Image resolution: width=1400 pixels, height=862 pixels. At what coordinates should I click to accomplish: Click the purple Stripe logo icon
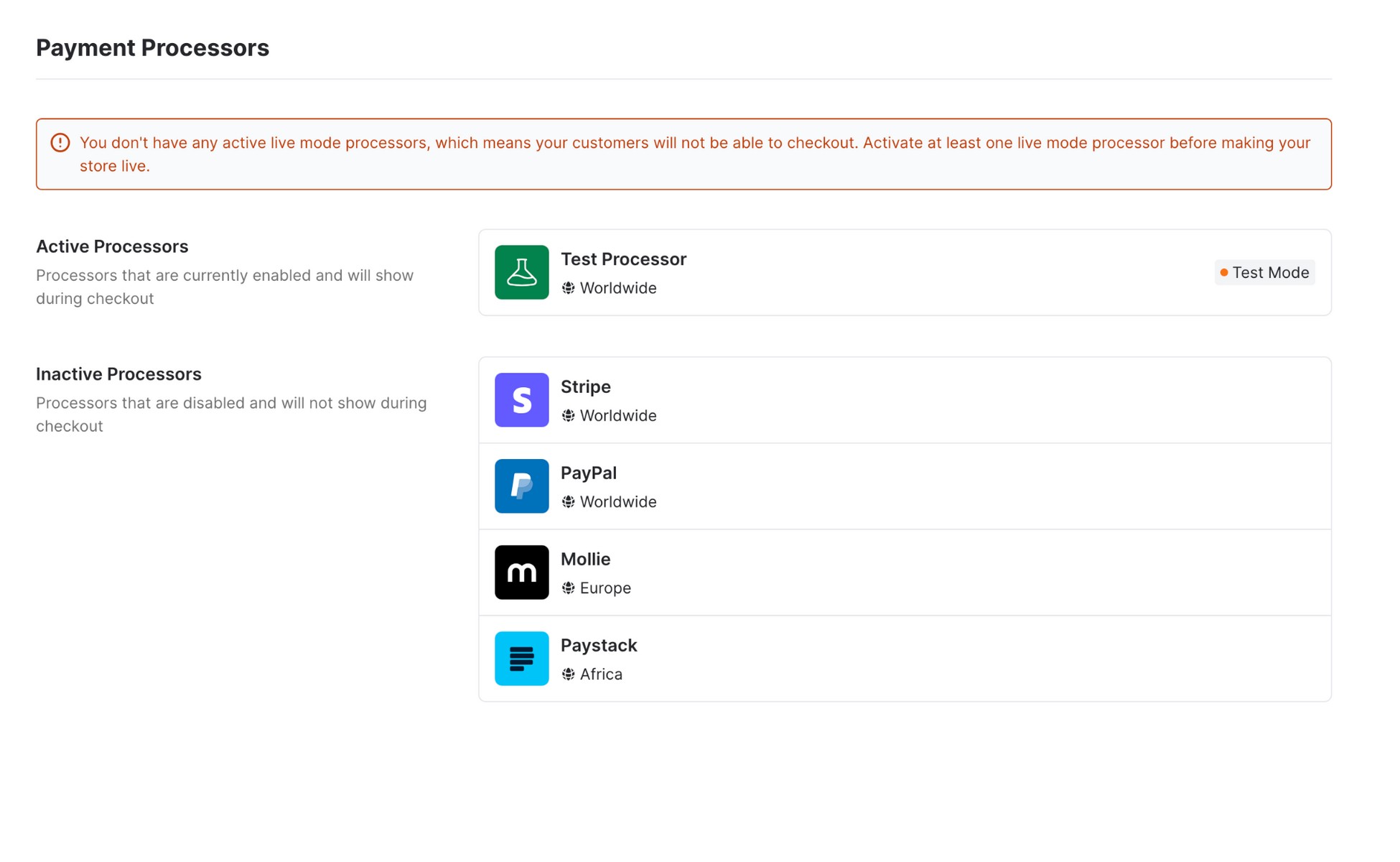[x=521, y=400]
